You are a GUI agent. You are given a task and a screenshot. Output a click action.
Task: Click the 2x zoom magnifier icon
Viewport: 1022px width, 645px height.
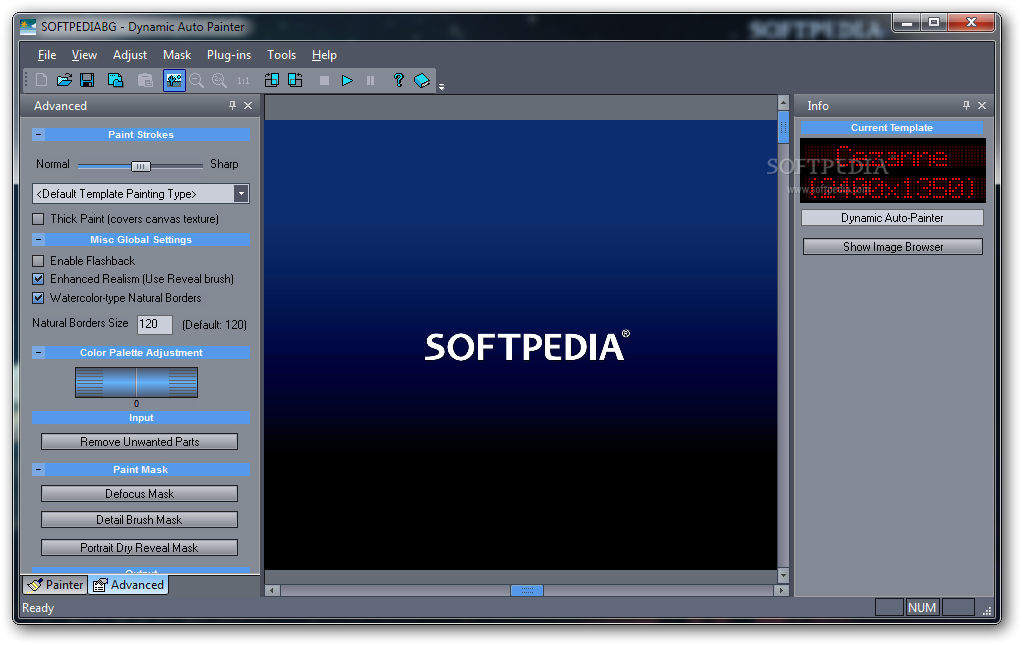tap(220, 80)
